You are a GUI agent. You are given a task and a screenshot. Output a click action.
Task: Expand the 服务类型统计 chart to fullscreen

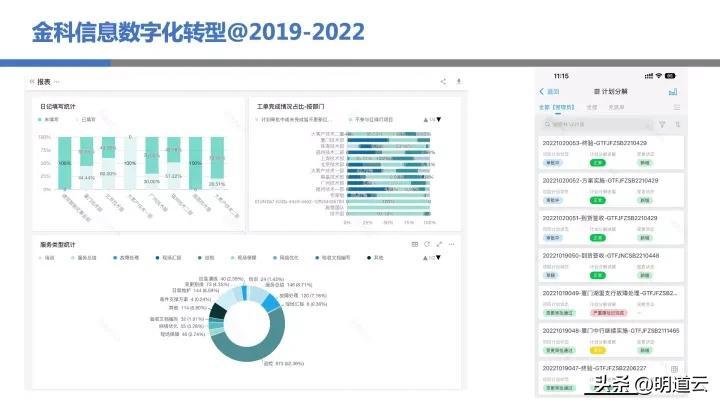pyautogui.click(x=438, y=243)
